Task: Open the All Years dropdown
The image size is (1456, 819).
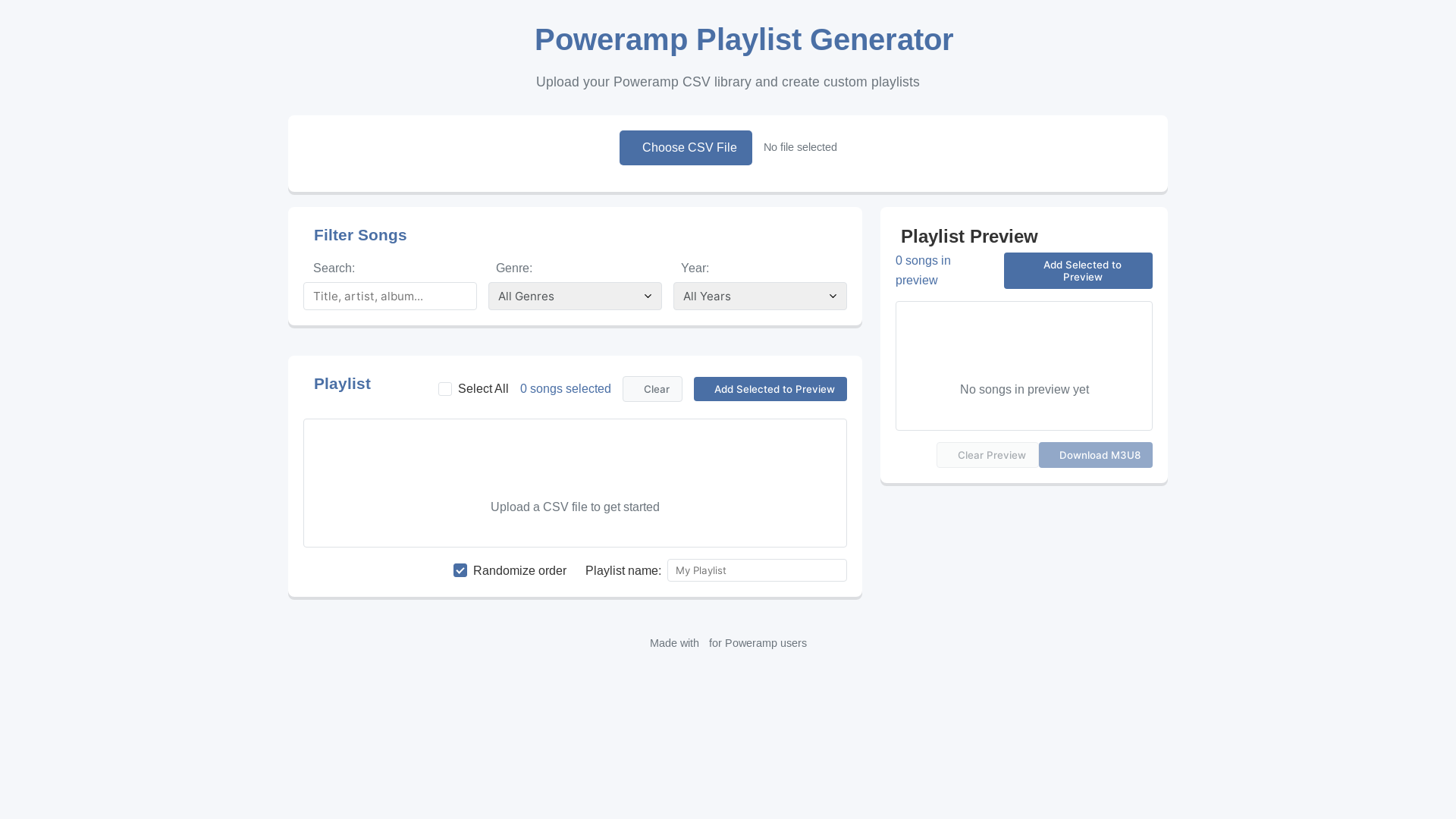Action: click(x=760, y=297)
